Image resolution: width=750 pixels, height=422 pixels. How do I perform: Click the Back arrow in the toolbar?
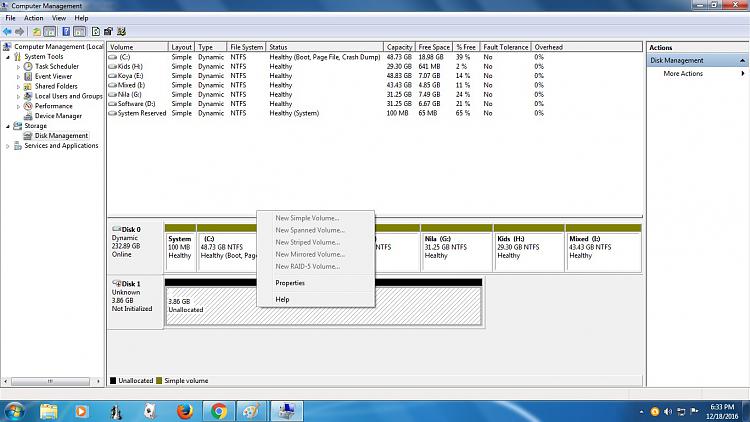(x=7, y=32)
